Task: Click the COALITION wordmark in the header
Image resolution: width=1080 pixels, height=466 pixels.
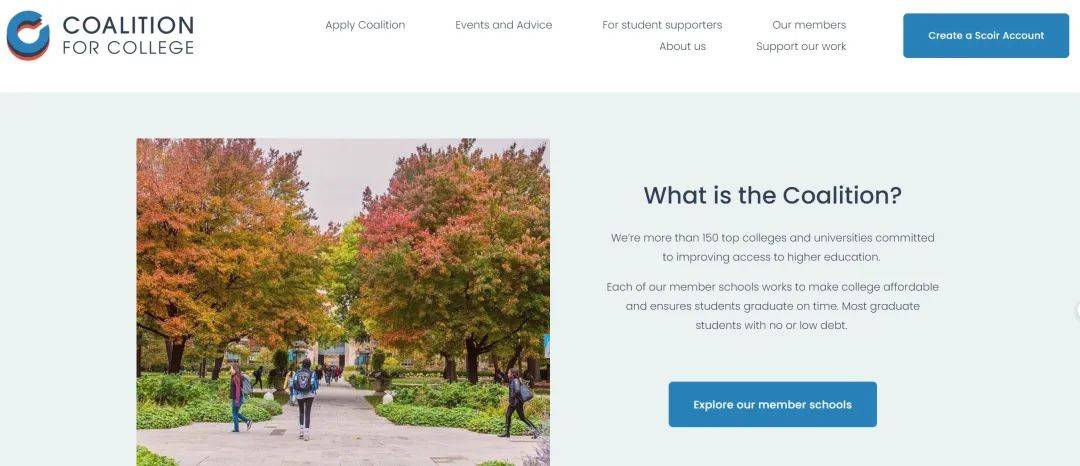Action: (x=128, y=25)
